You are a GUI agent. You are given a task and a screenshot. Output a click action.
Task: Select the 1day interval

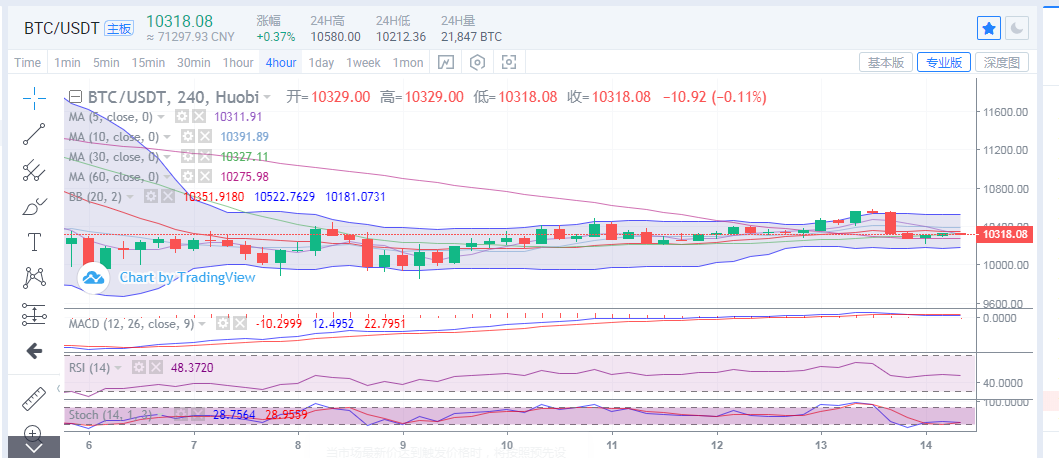click(321, 63)
